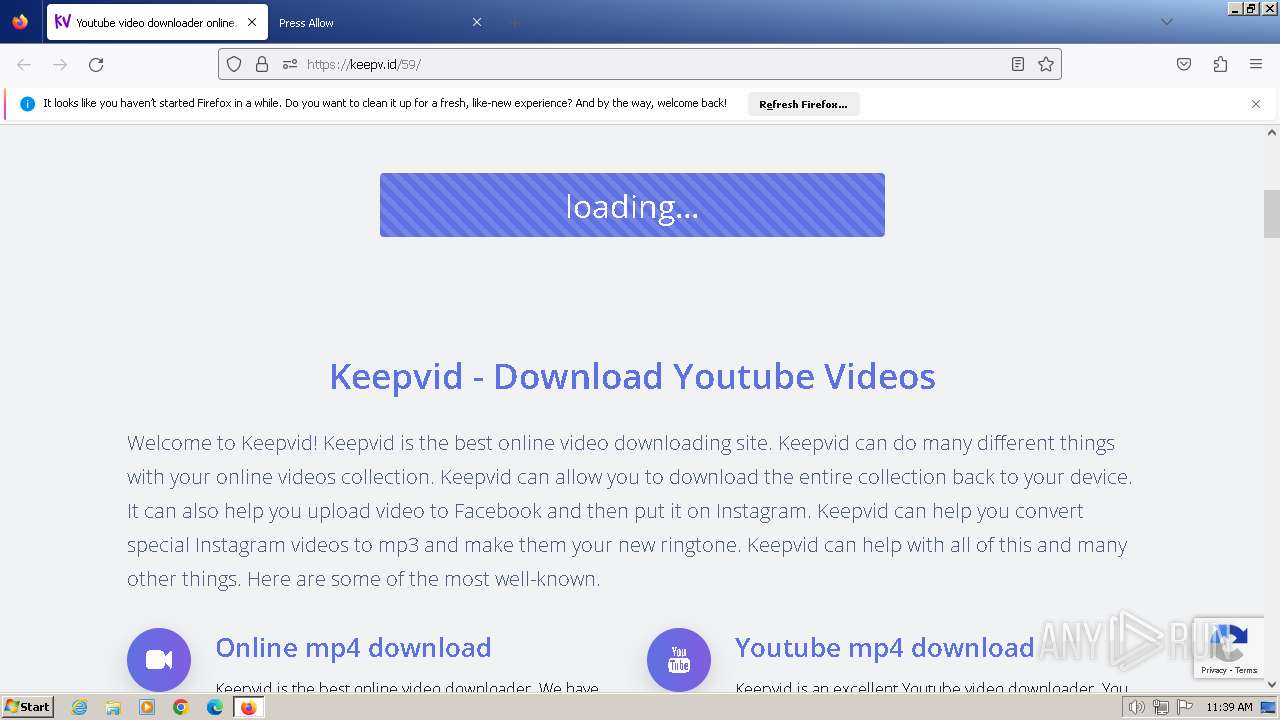Switch to the Youtube video downloader tab
The width and height of the screenshot is (1280, 720).
(x=157, y=22)
